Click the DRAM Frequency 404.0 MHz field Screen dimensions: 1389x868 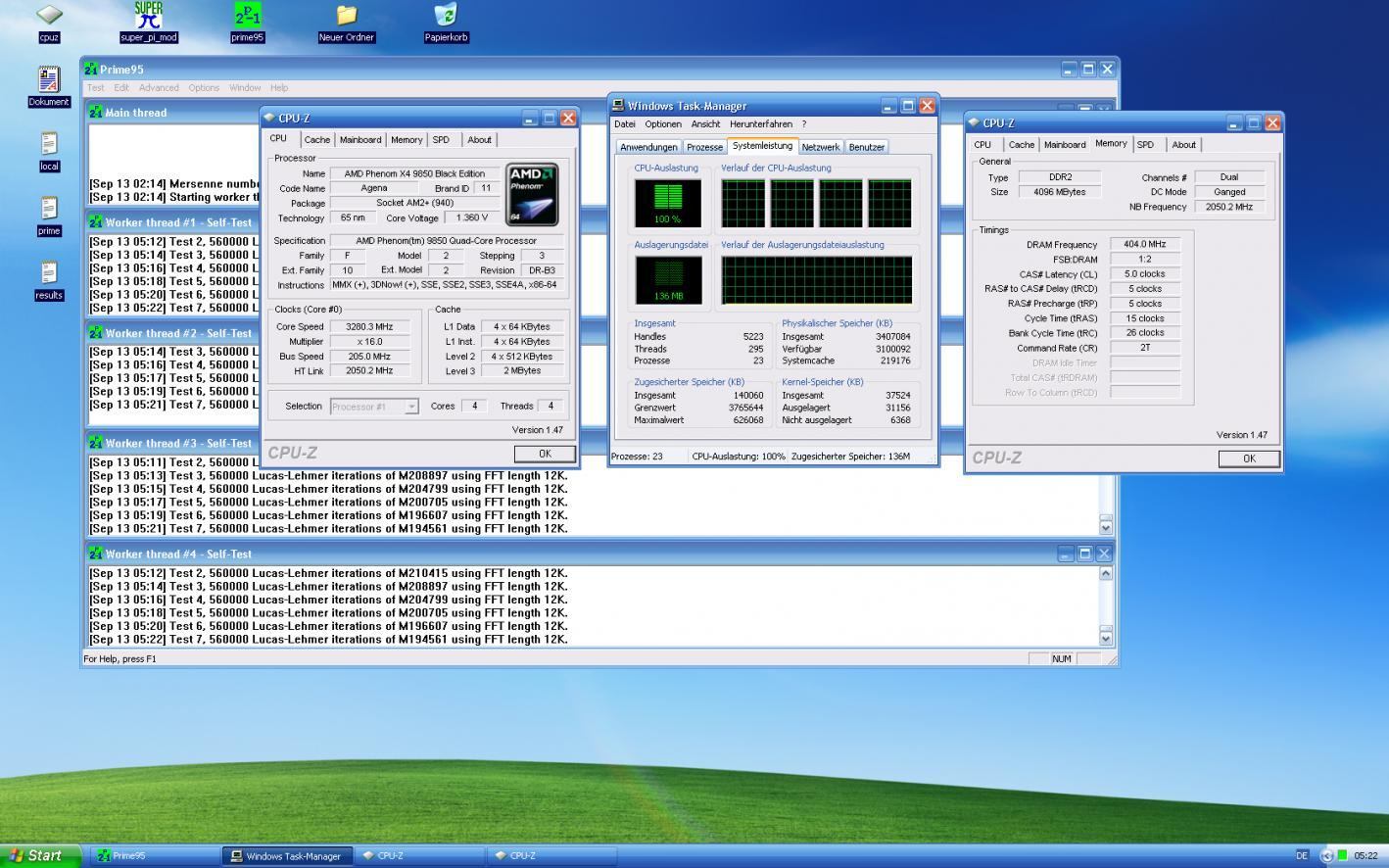[x=1144, y=244]
